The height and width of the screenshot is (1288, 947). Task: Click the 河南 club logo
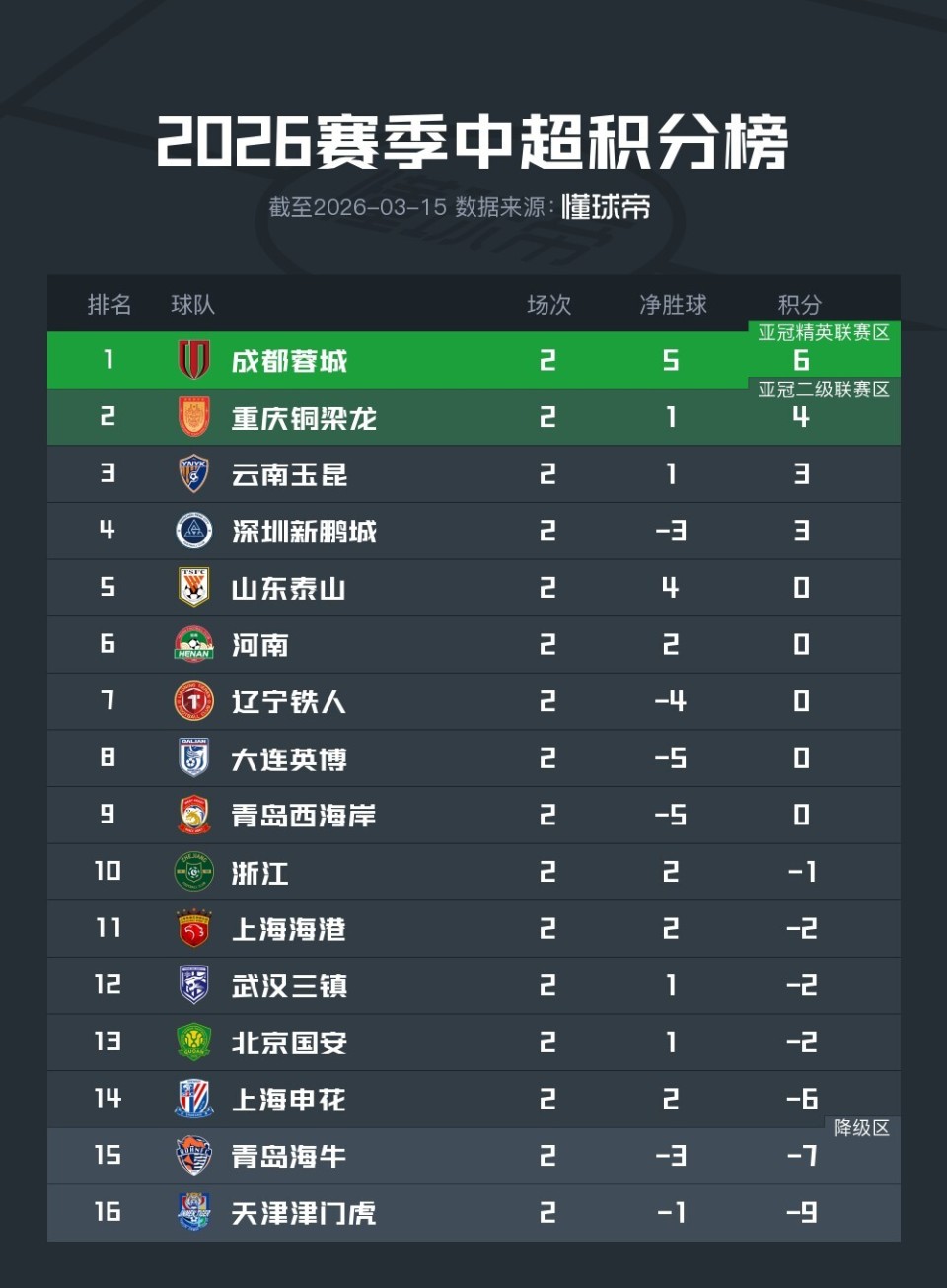pyautogui.click(x=193, y=645)
